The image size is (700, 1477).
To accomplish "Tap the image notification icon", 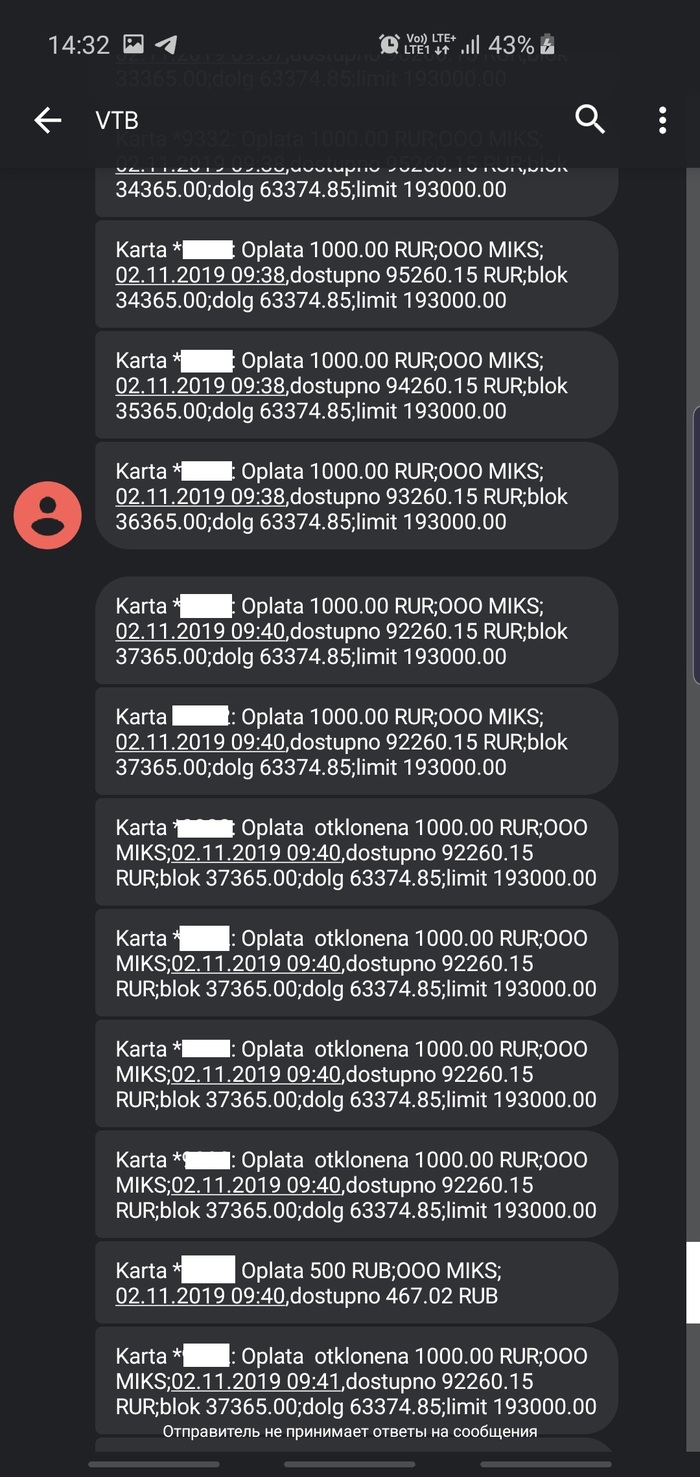I will click(x=133, y=44).
